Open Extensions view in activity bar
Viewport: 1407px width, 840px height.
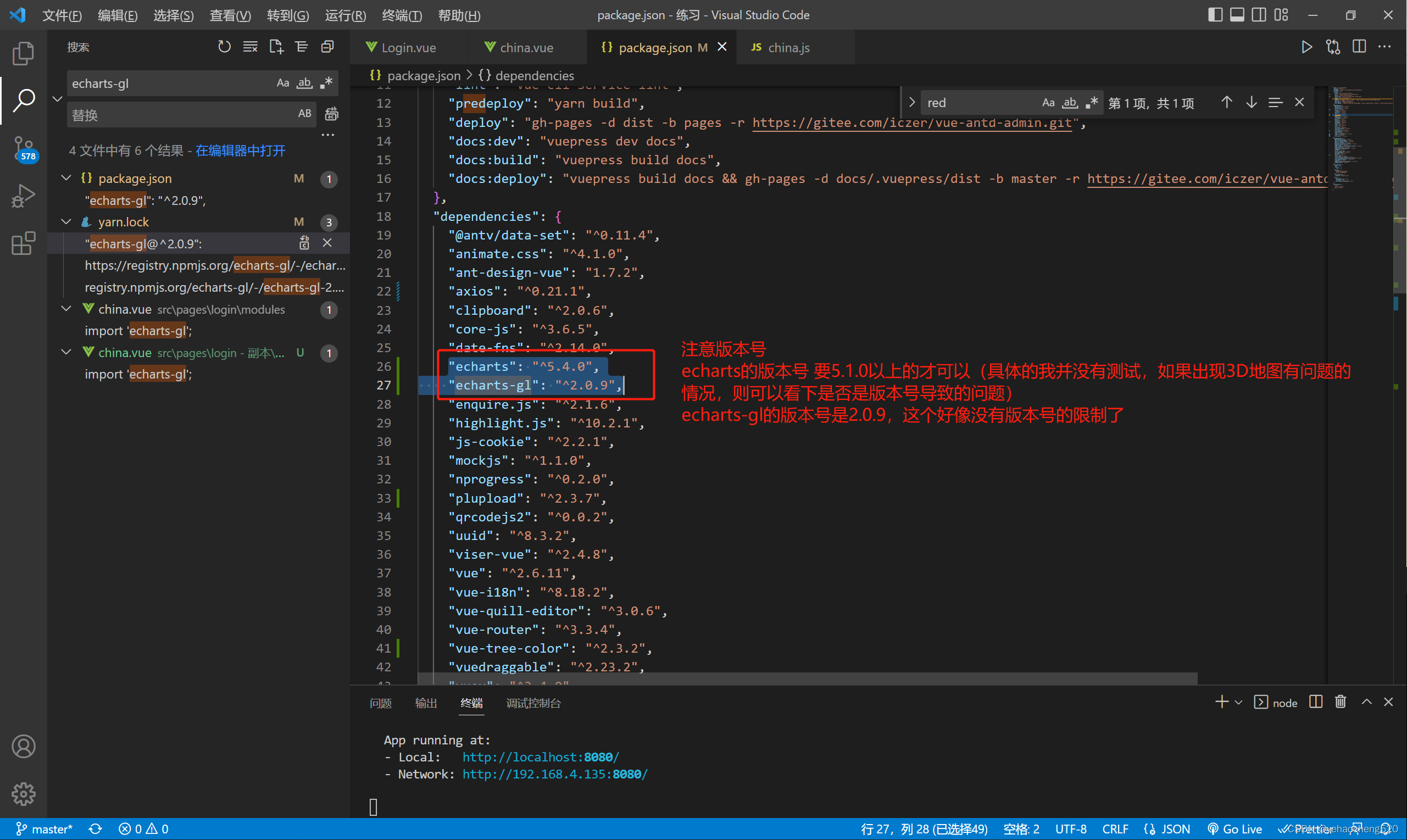[x=23, y=243]
